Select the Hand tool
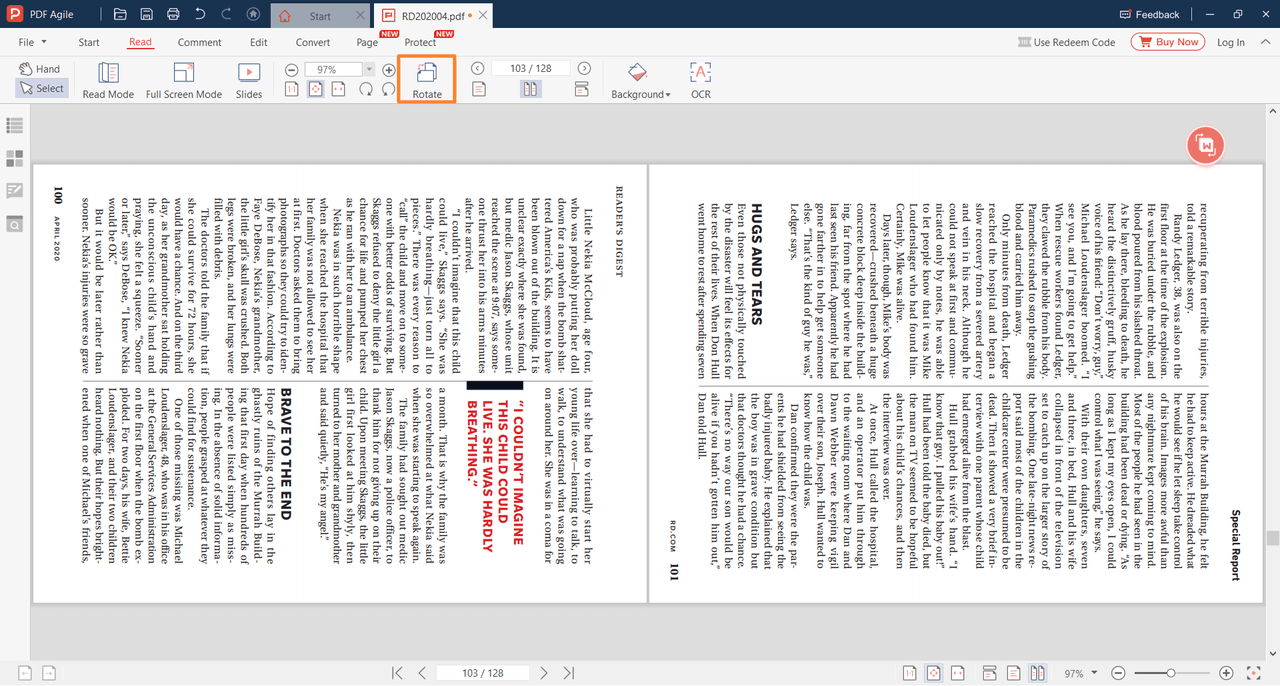The width and height of the screenshot is (1280, 686). [40, 67]
